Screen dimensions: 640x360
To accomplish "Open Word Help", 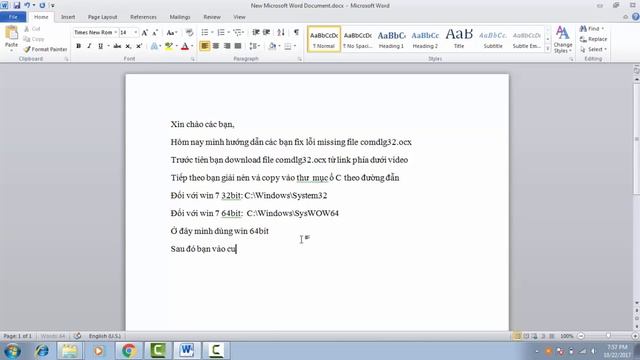I will click(636, 17).
